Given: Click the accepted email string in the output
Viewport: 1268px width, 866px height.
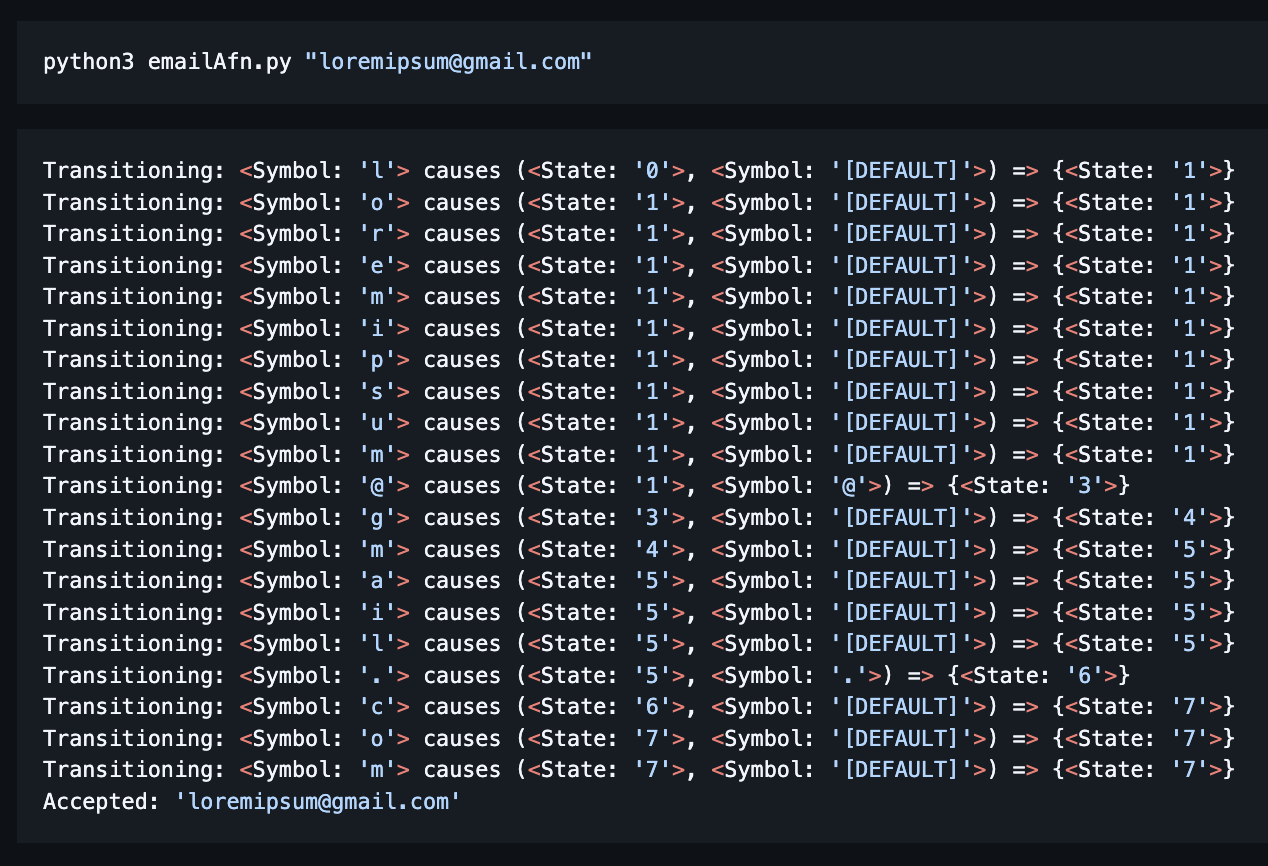Looking at the screenshot, I should point(318,801).
